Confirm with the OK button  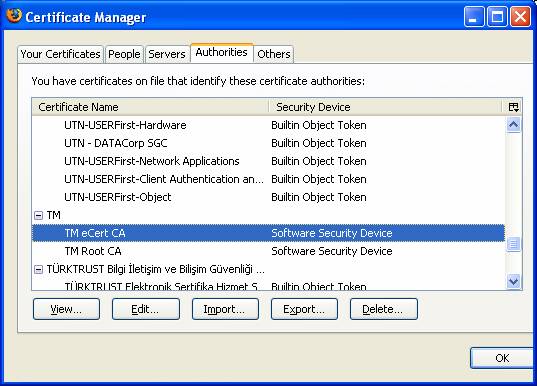502,358
